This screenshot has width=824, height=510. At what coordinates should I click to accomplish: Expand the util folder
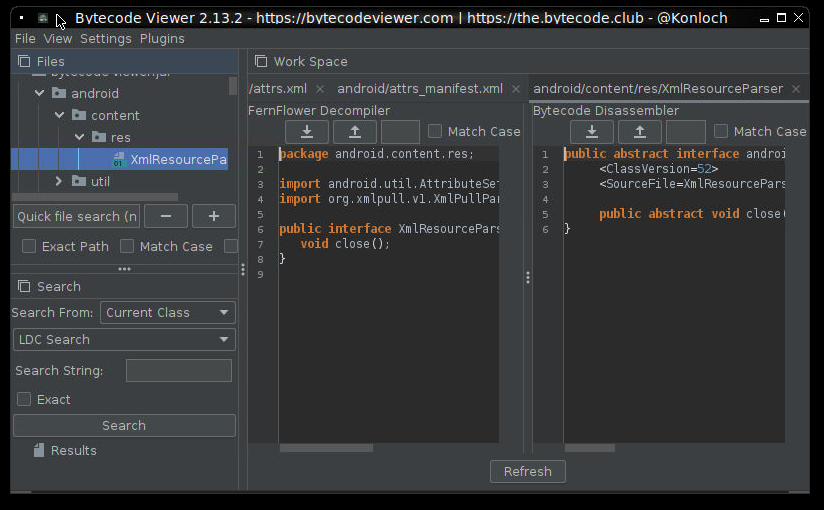click(59, 181)
